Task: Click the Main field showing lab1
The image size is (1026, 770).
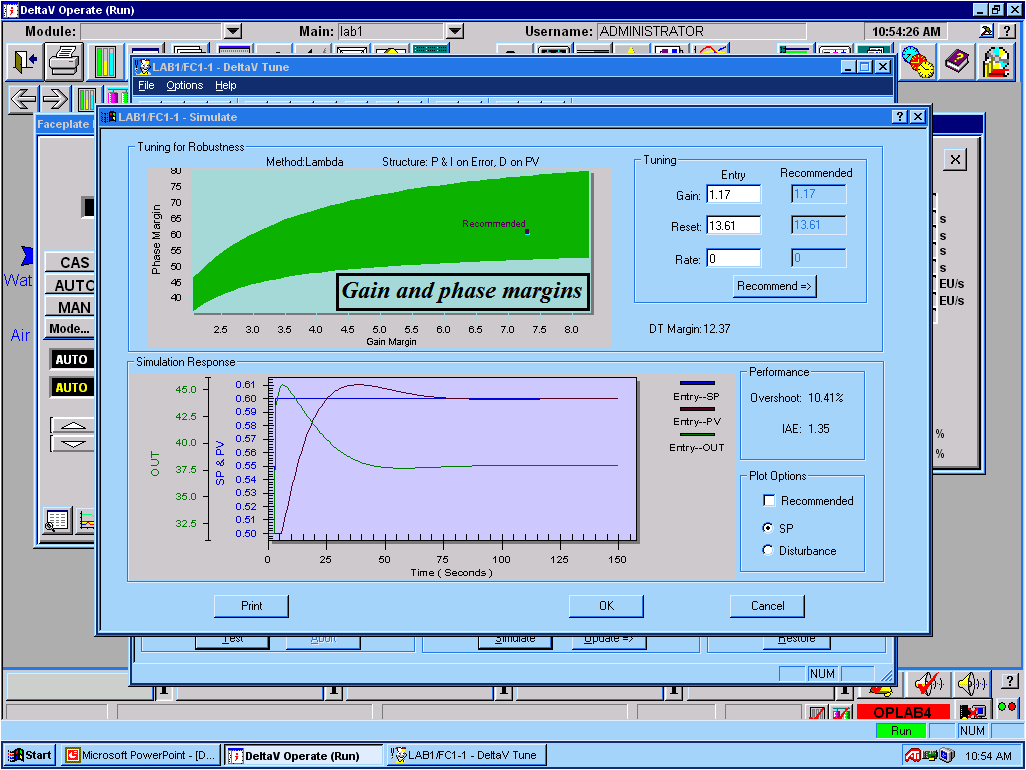Action: pyautogui.click(x=391, y=31)
